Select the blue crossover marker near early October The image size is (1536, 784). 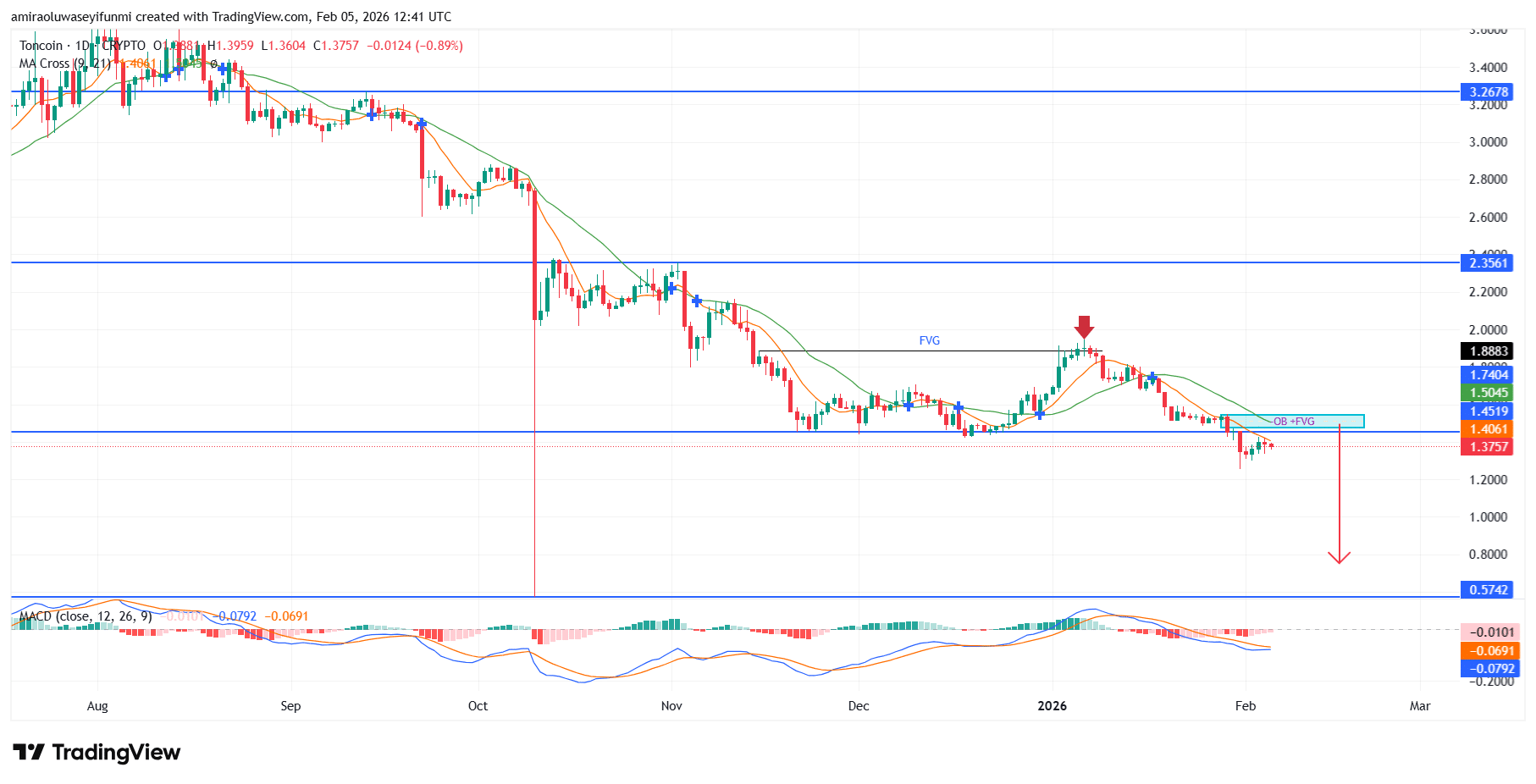(421, 124)
